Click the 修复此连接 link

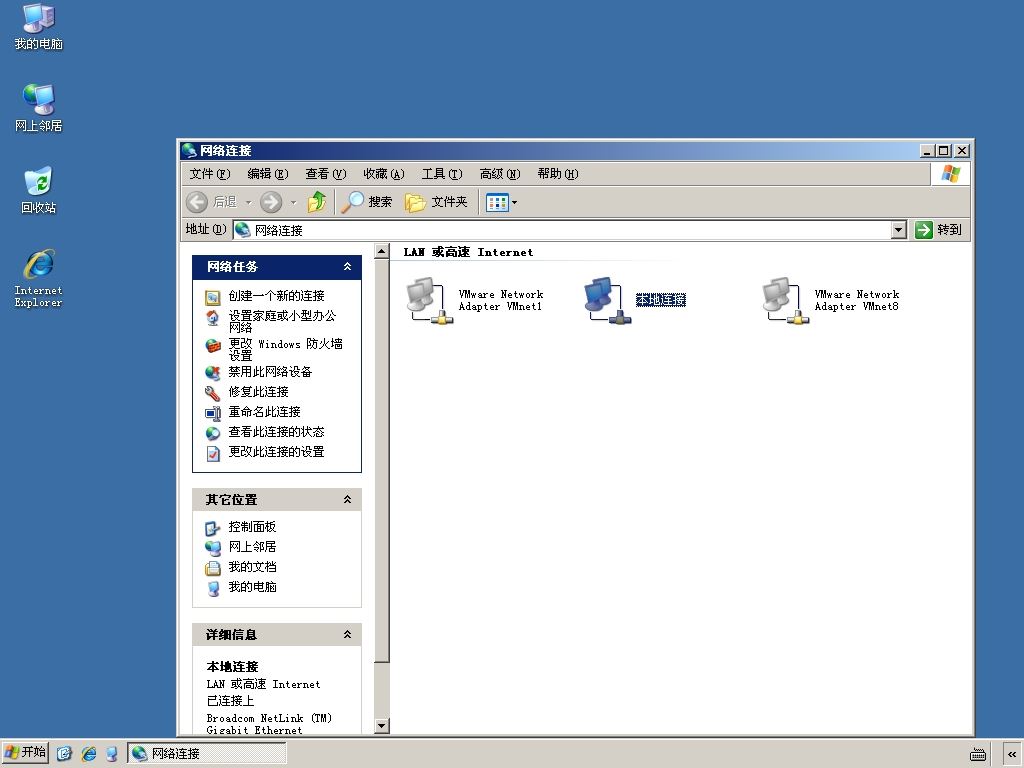(x=258, y=392)
